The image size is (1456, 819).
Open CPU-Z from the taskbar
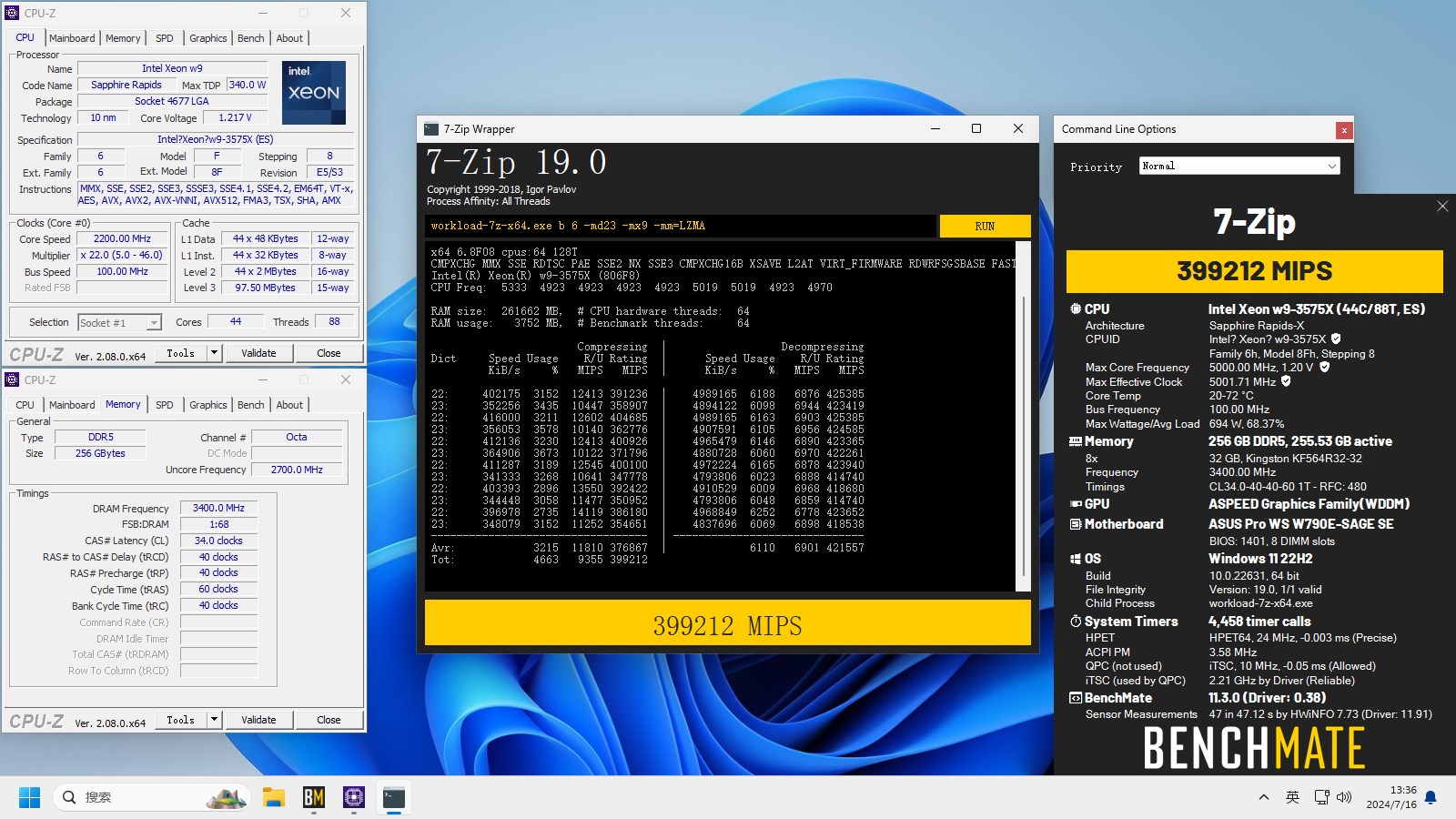354,797
